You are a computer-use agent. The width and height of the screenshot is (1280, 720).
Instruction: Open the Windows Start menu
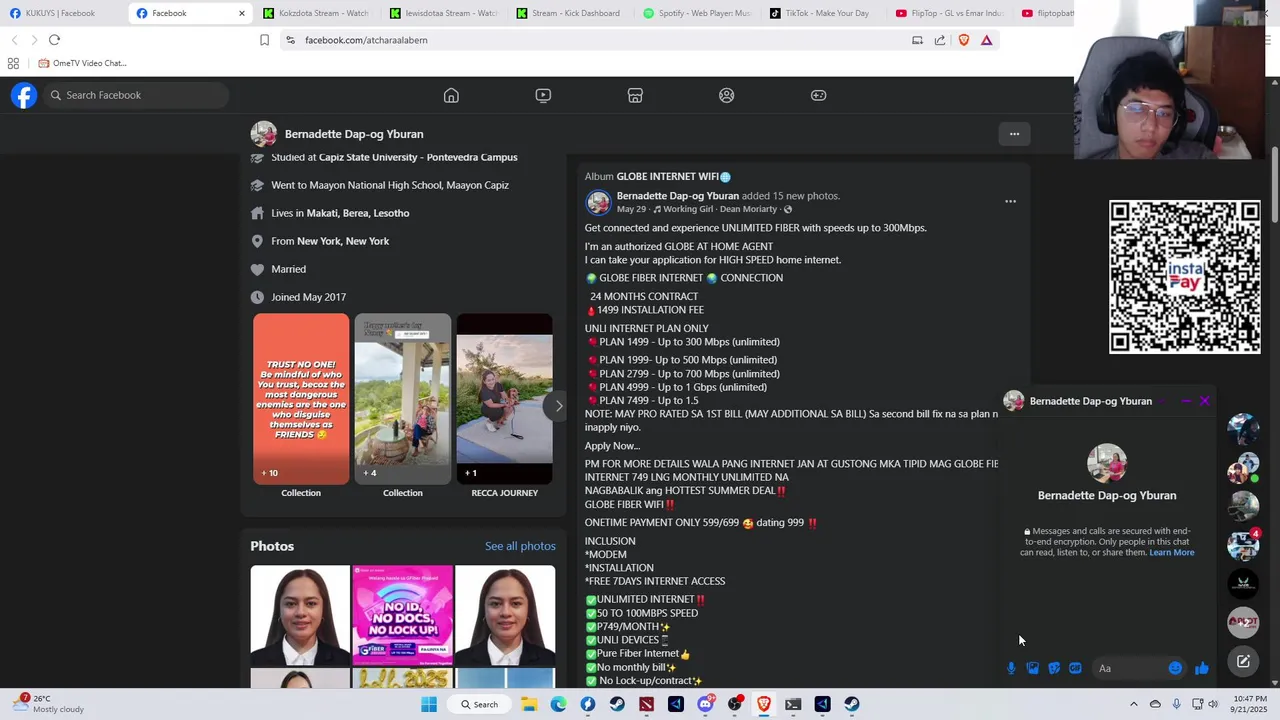click(429, 704)
